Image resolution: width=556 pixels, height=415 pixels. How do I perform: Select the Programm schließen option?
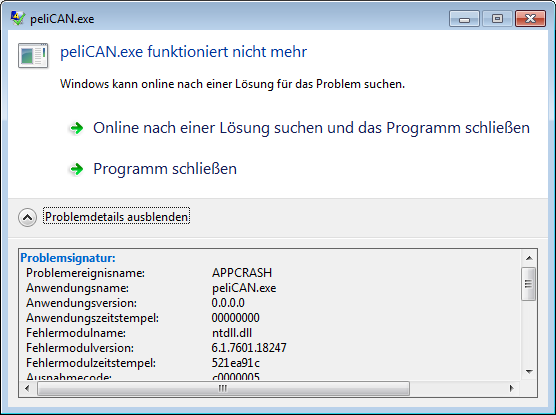tap(165, 169)
